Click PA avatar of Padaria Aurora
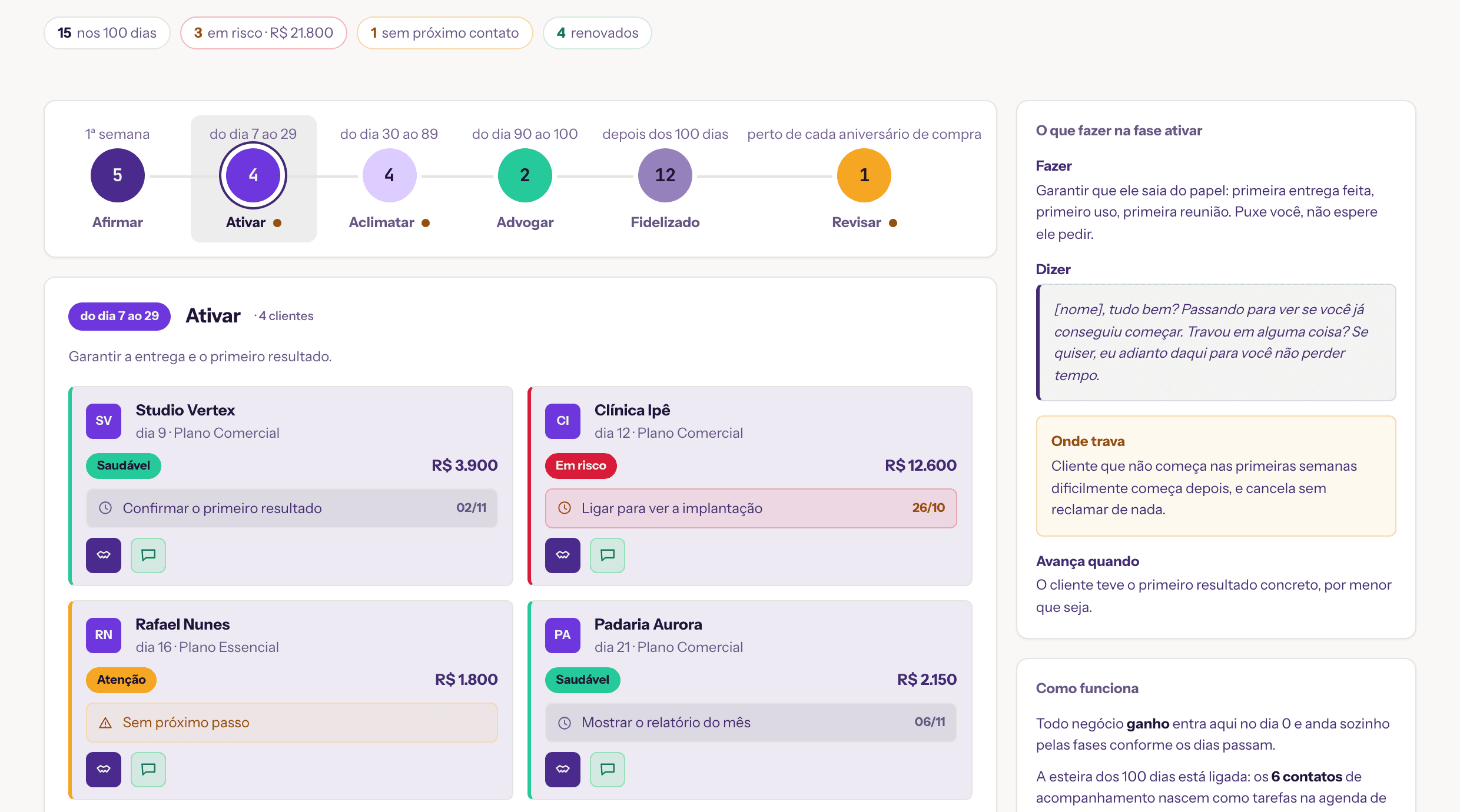 tap(563, 635)
